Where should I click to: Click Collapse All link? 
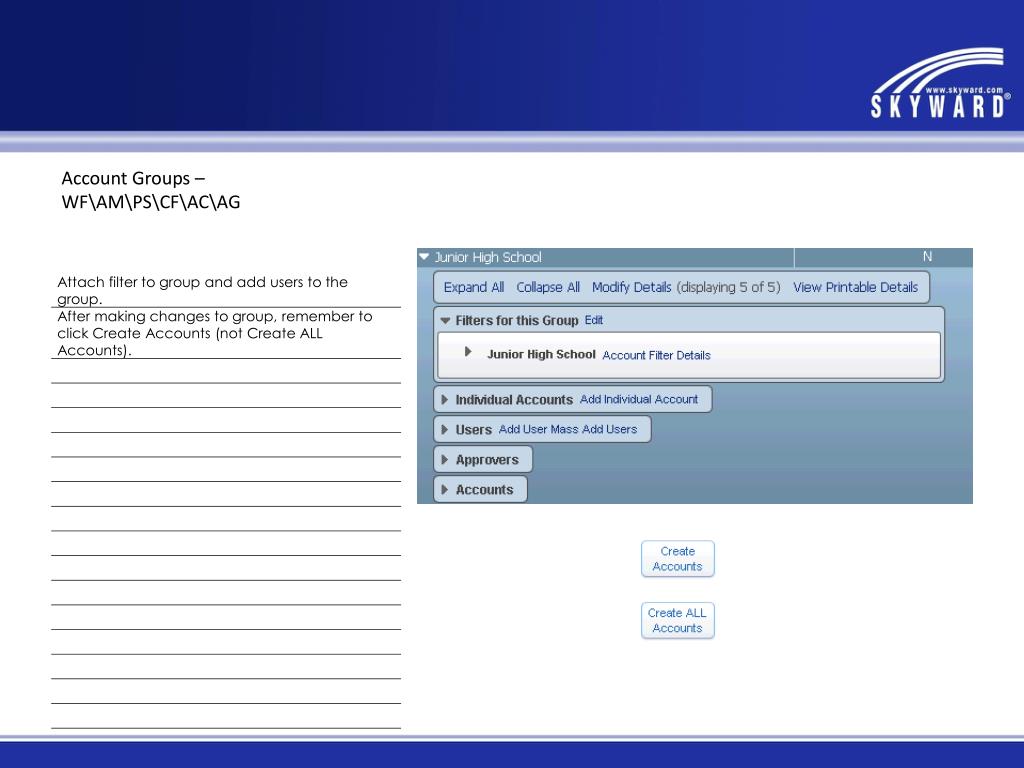[x=548, y=287]
